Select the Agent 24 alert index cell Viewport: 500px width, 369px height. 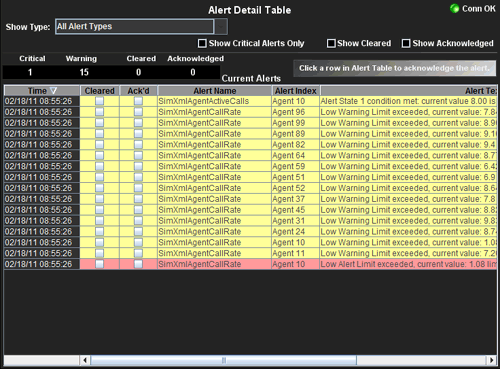pos(295,232)
